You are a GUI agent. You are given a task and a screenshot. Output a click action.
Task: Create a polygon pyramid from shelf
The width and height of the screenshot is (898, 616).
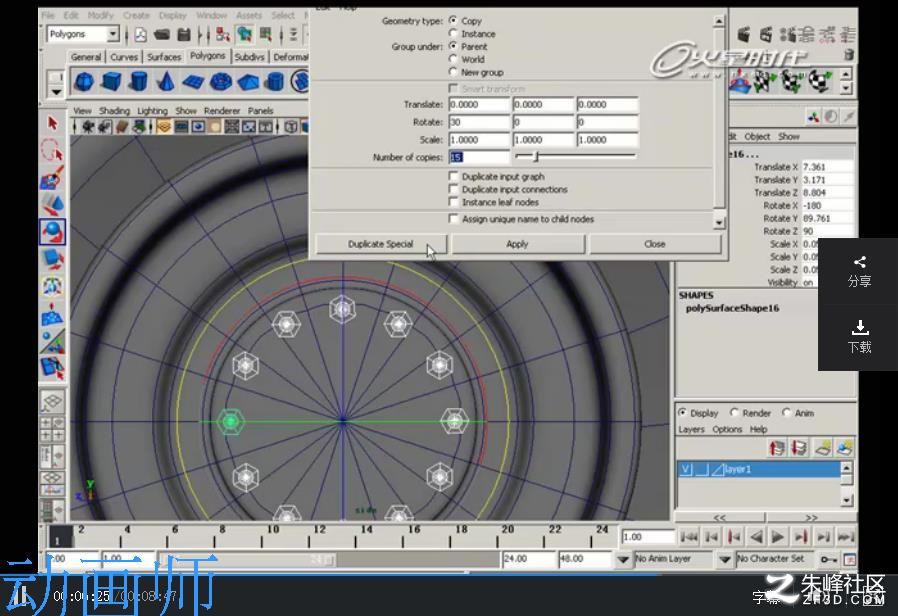[248, 82]
